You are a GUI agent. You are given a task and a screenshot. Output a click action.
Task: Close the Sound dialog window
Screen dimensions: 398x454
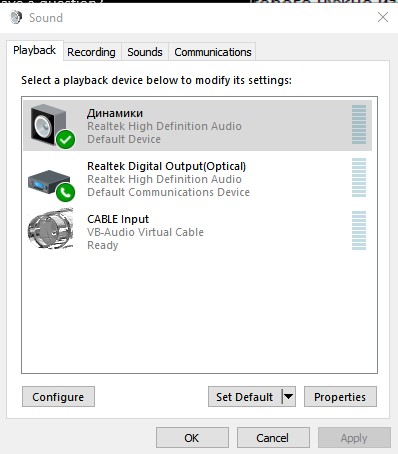383,17
